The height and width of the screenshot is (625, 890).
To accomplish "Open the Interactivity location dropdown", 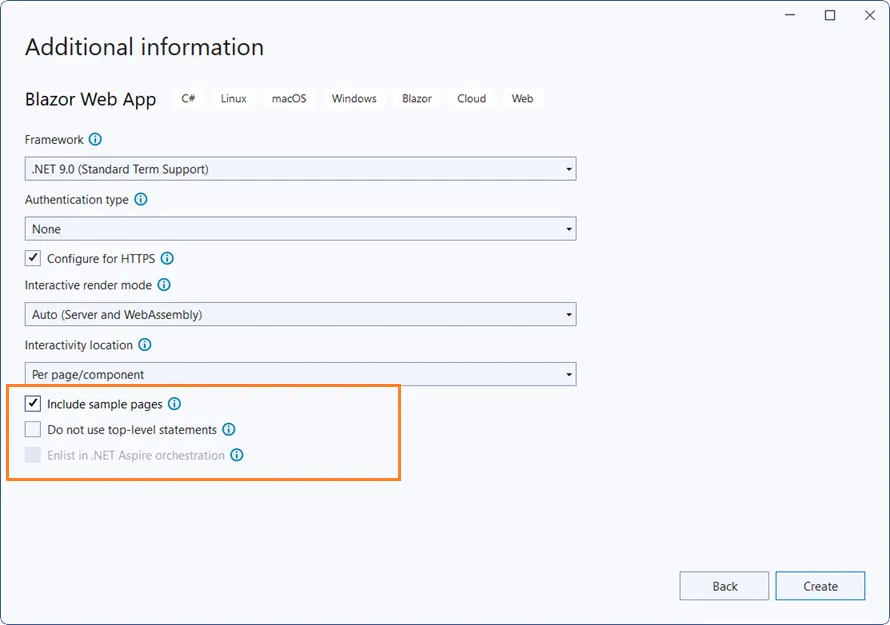I will (x=300, y=373).
